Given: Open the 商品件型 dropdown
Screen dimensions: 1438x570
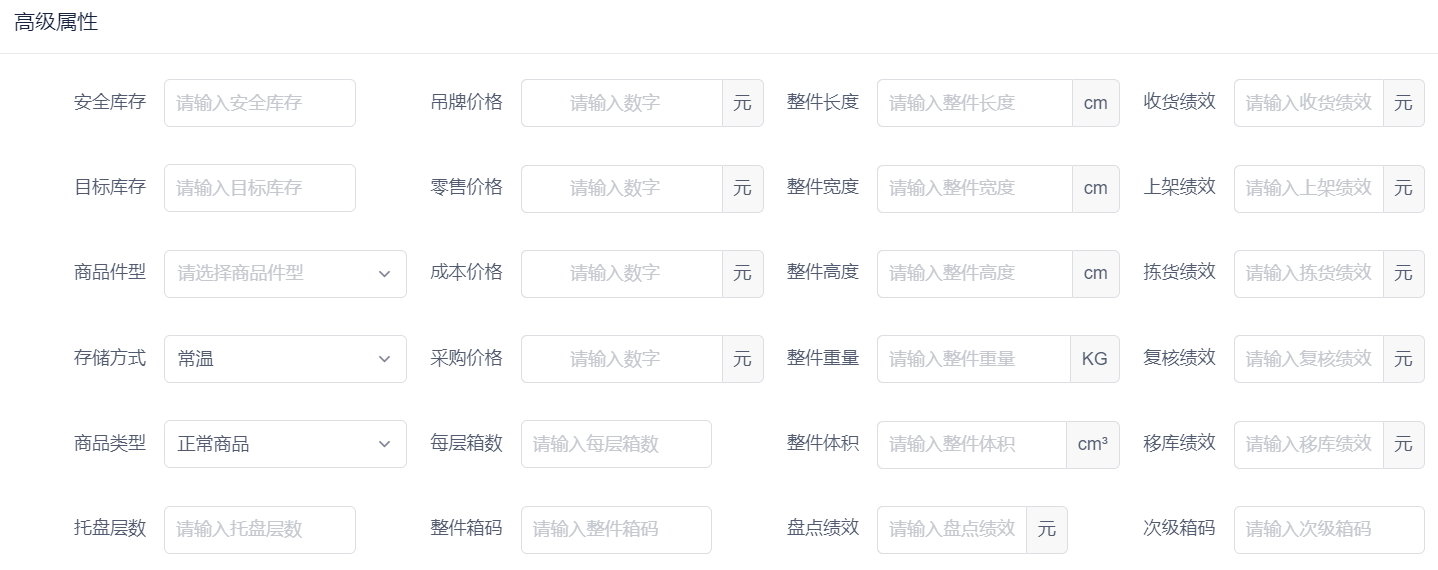Looking at the screenshot, I should point(285,274).
